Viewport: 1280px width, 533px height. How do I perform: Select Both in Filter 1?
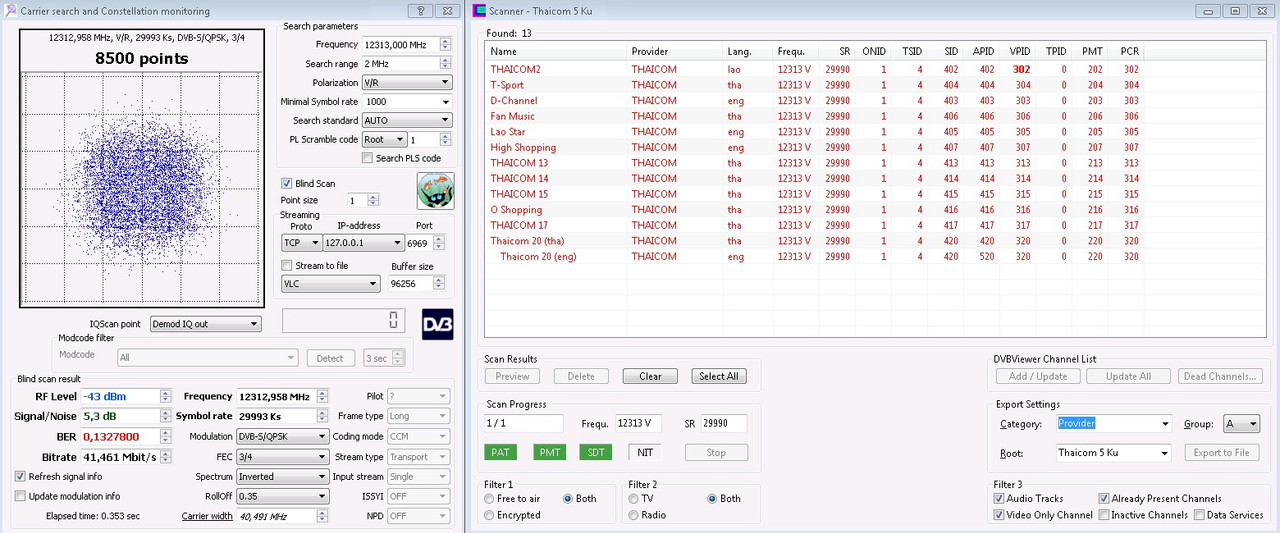pos(568,498)
